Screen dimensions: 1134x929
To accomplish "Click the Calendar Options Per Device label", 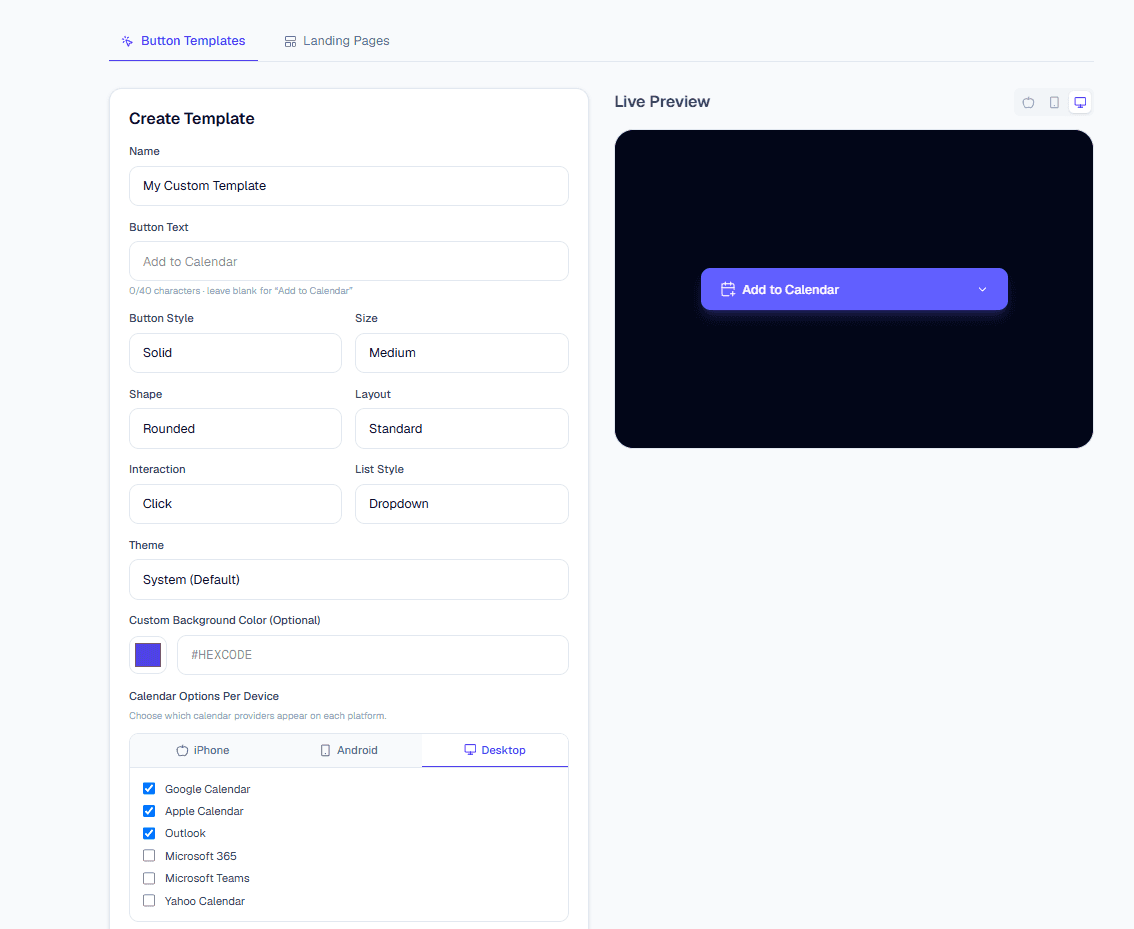I will tap(204, 696).
